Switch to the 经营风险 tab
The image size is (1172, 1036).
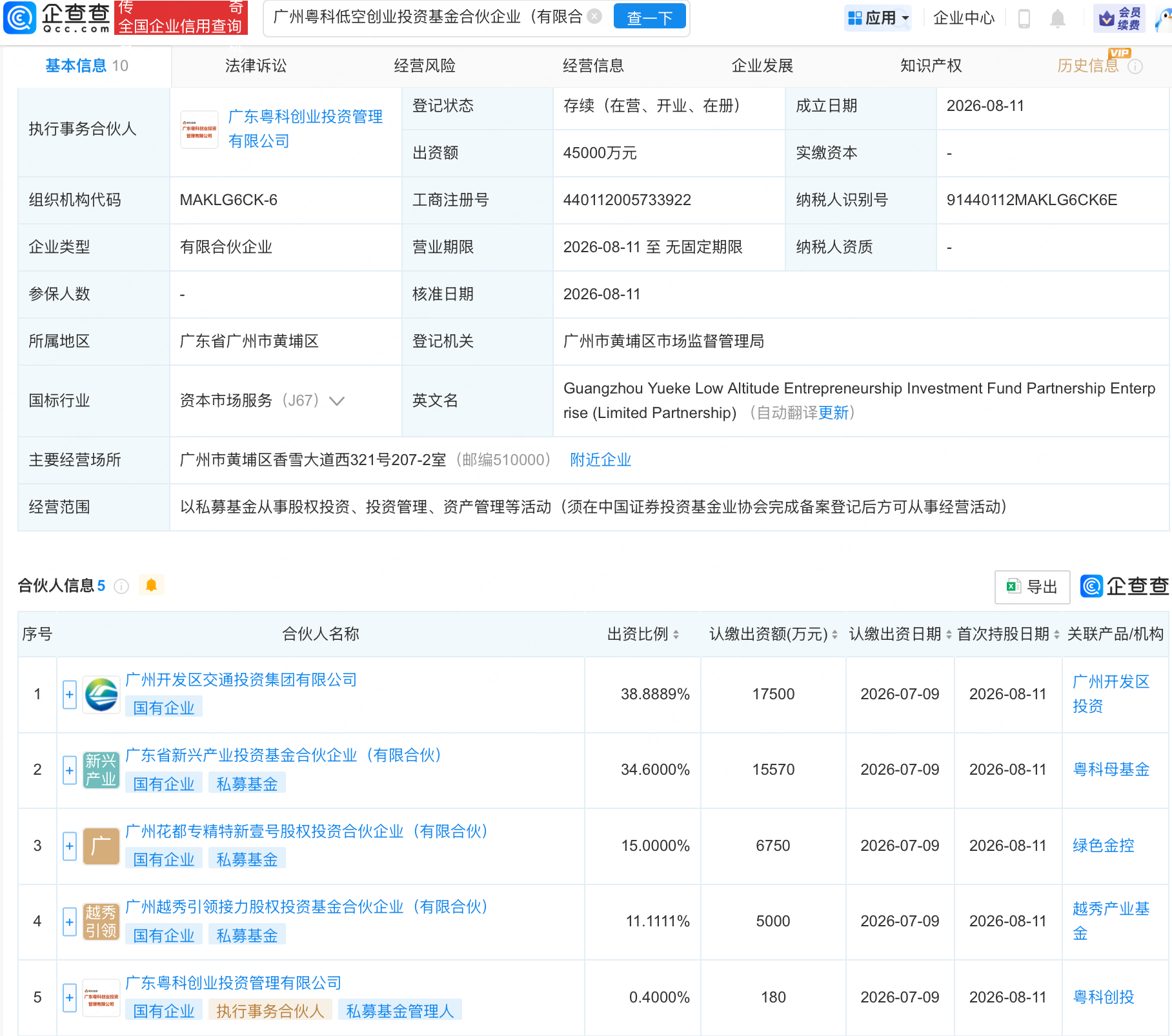(x=425, y=66)
